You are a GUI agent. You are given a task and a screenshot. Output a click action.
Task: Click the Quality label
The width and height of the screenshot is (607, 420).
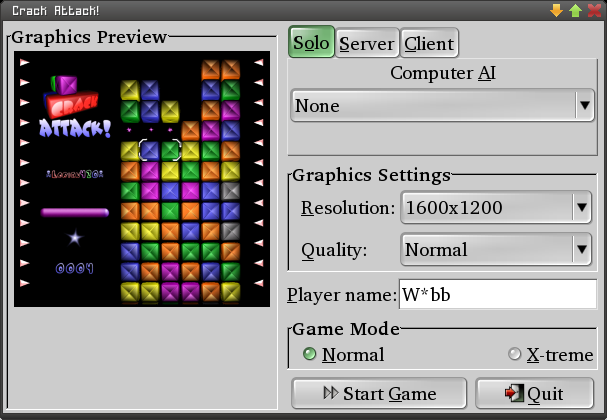(334, 250)
